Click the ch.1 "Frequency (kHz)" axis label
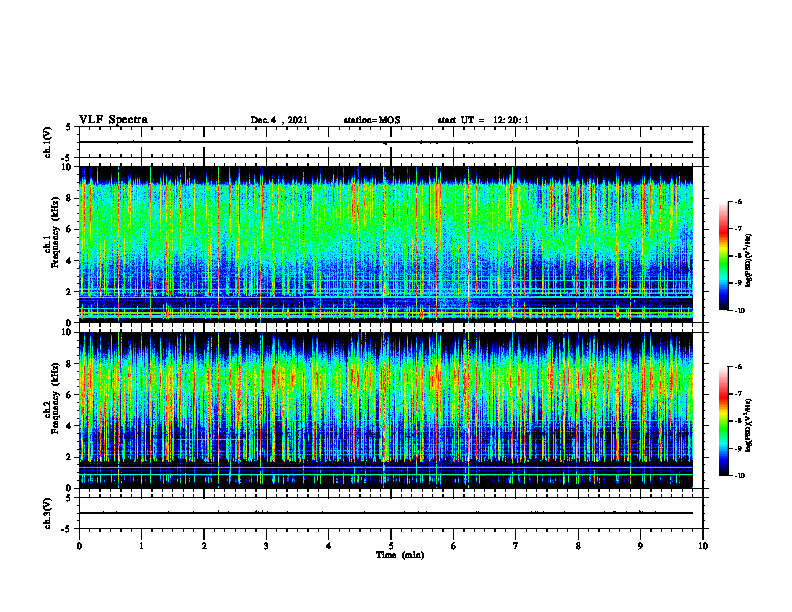The height and width of the screenshot is (612, 792). [55, 233]
